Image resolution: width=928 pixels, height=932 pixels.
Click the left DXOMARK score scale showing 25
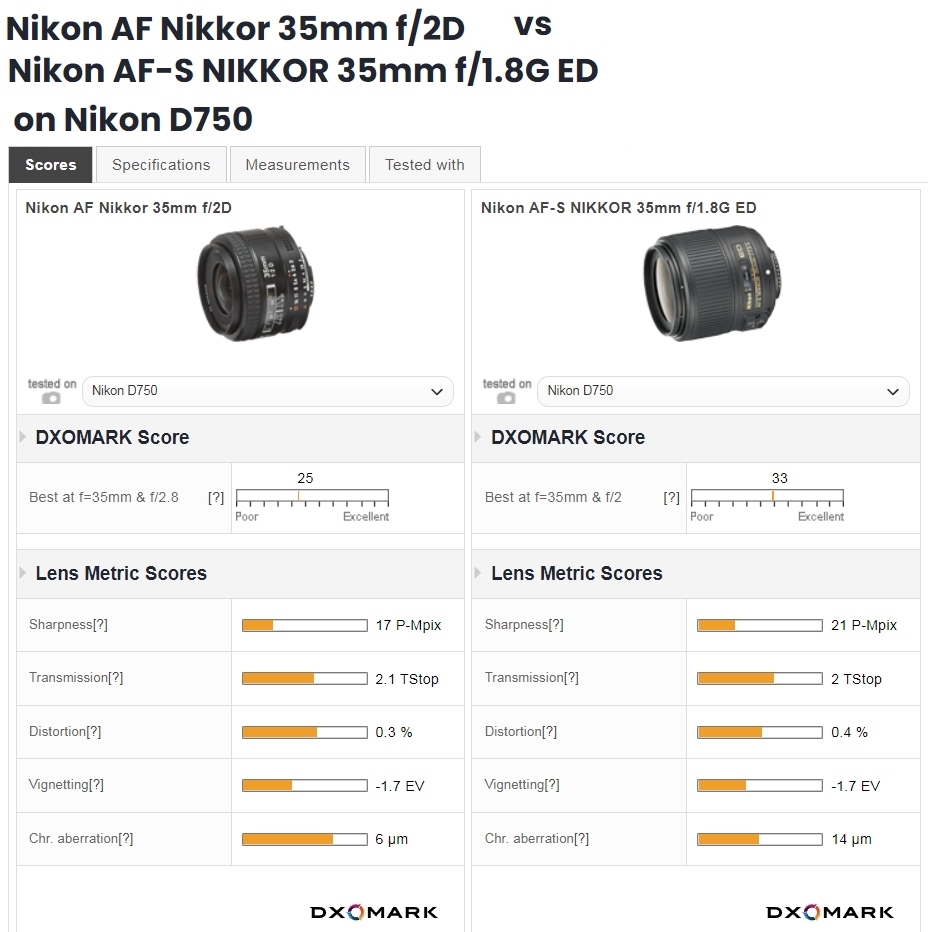coord(311,497)
